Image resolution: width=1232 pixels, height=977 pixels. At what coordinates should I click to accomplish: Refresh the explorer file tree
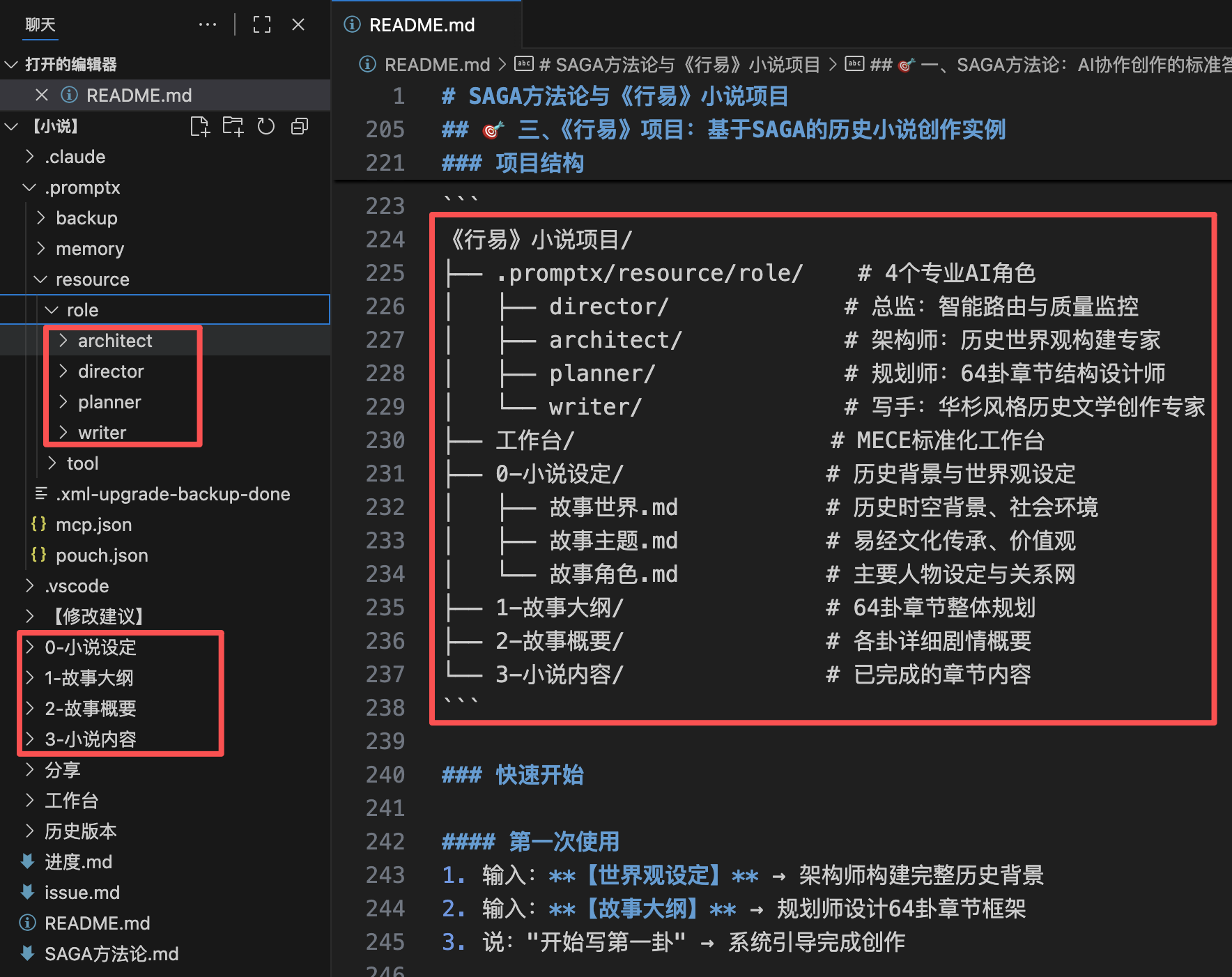coord(266,127)
